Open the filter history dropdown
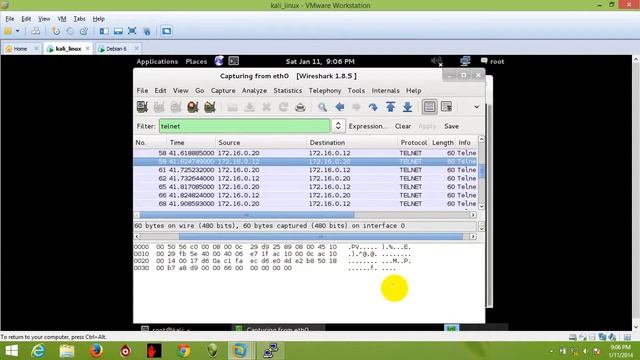The height and width of the screenshot is (360, 640). (338, 126)
